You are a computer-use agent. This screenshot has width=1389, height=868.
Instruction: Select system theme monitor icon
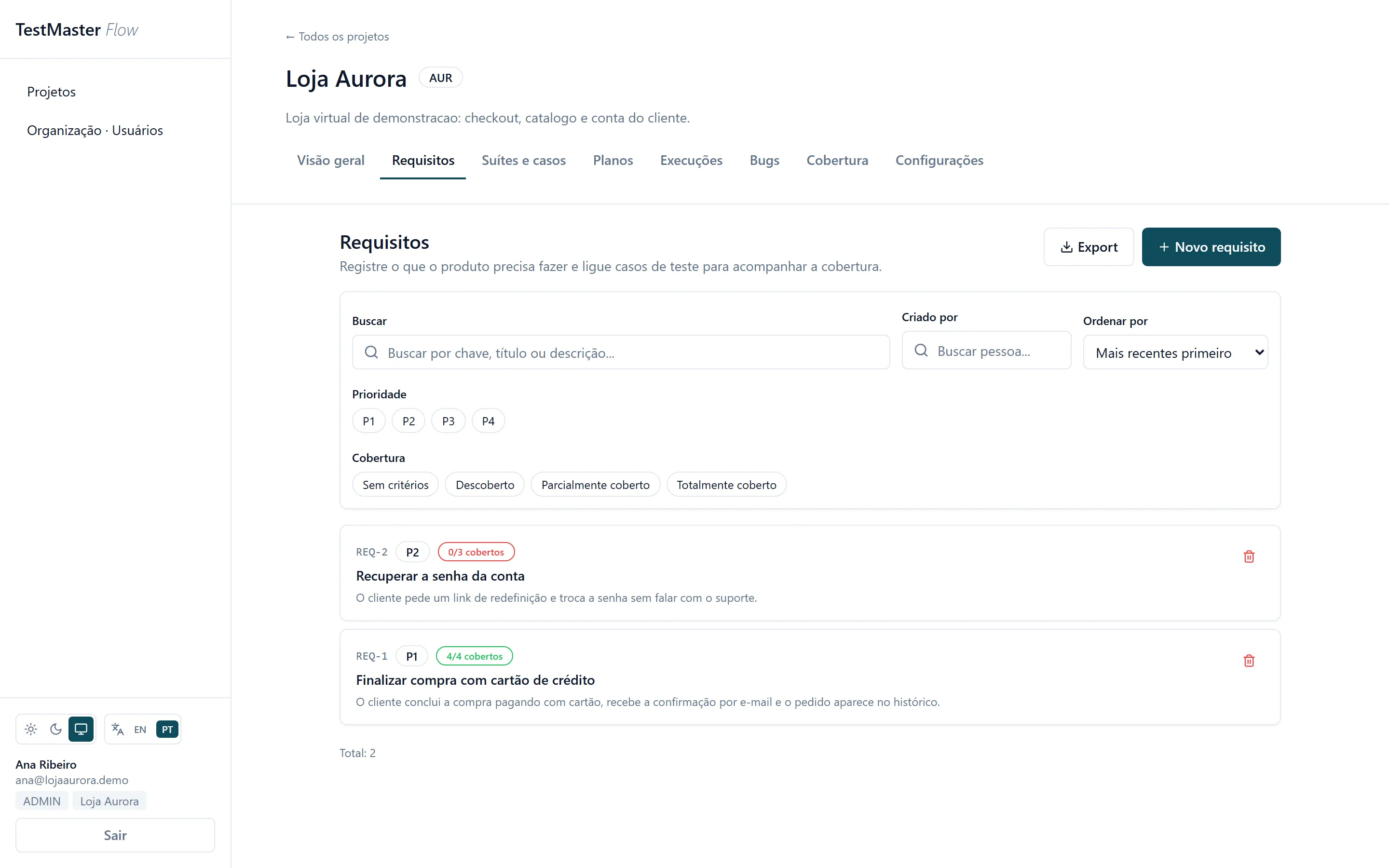click(x=81, y=729)
